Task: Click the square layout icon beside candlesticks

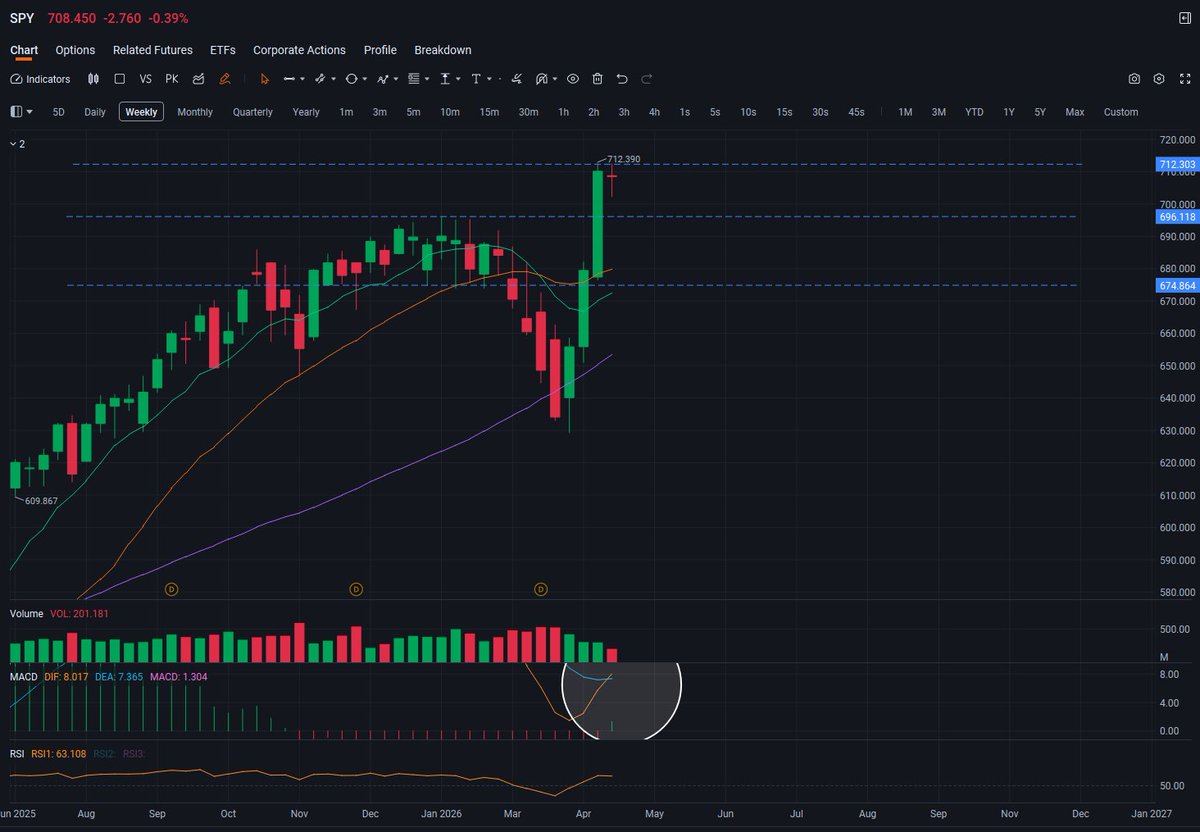Action: (x=119, y=79)
